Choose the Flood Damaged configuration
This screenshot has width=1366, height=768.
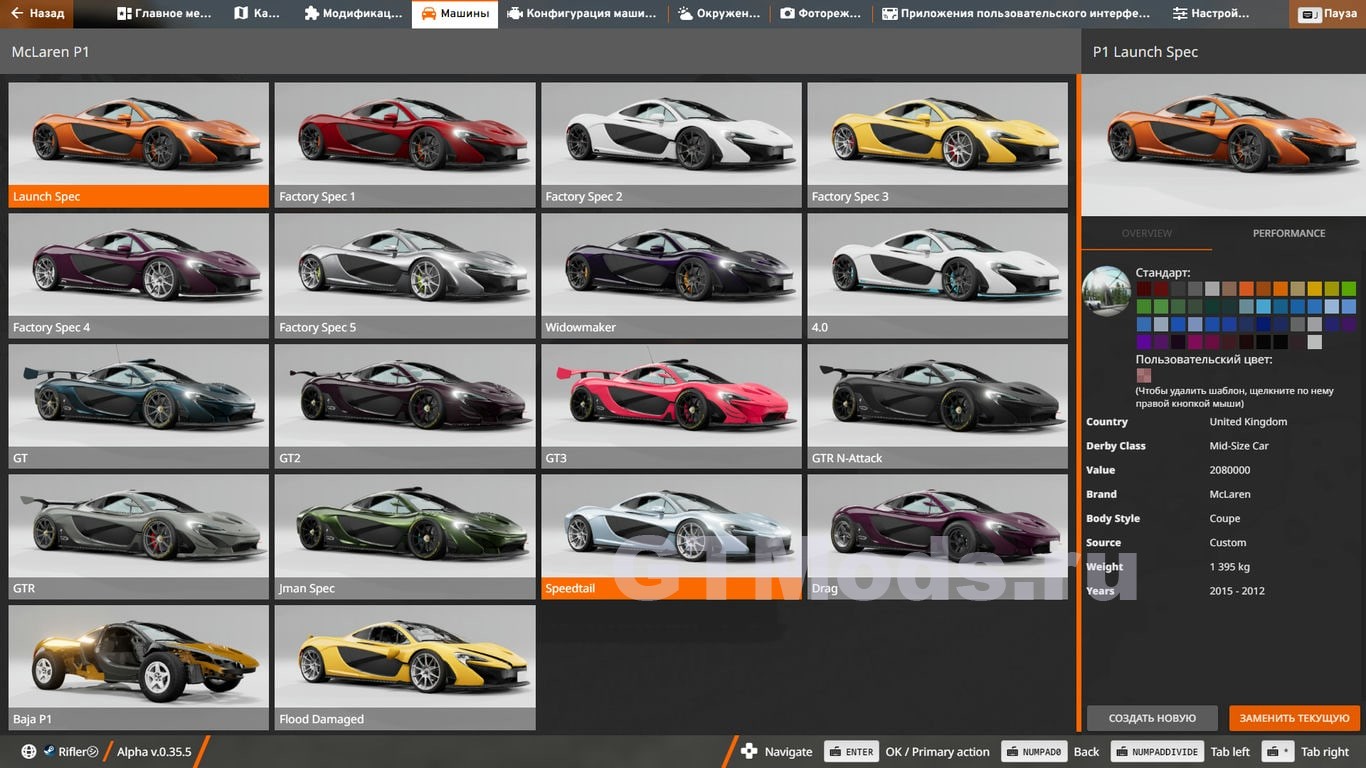click(x=405, y=667)
